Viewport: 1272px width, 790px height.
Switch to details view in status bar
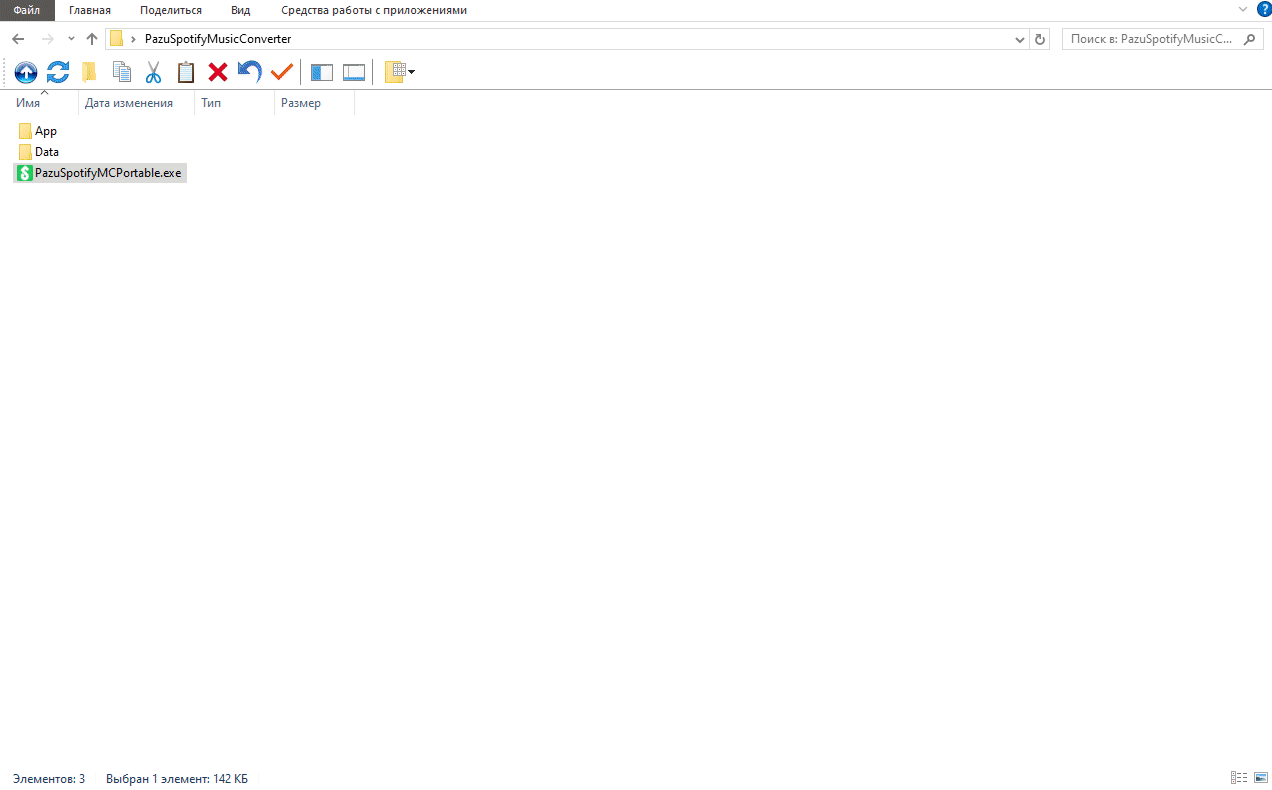pos(1239,778)
